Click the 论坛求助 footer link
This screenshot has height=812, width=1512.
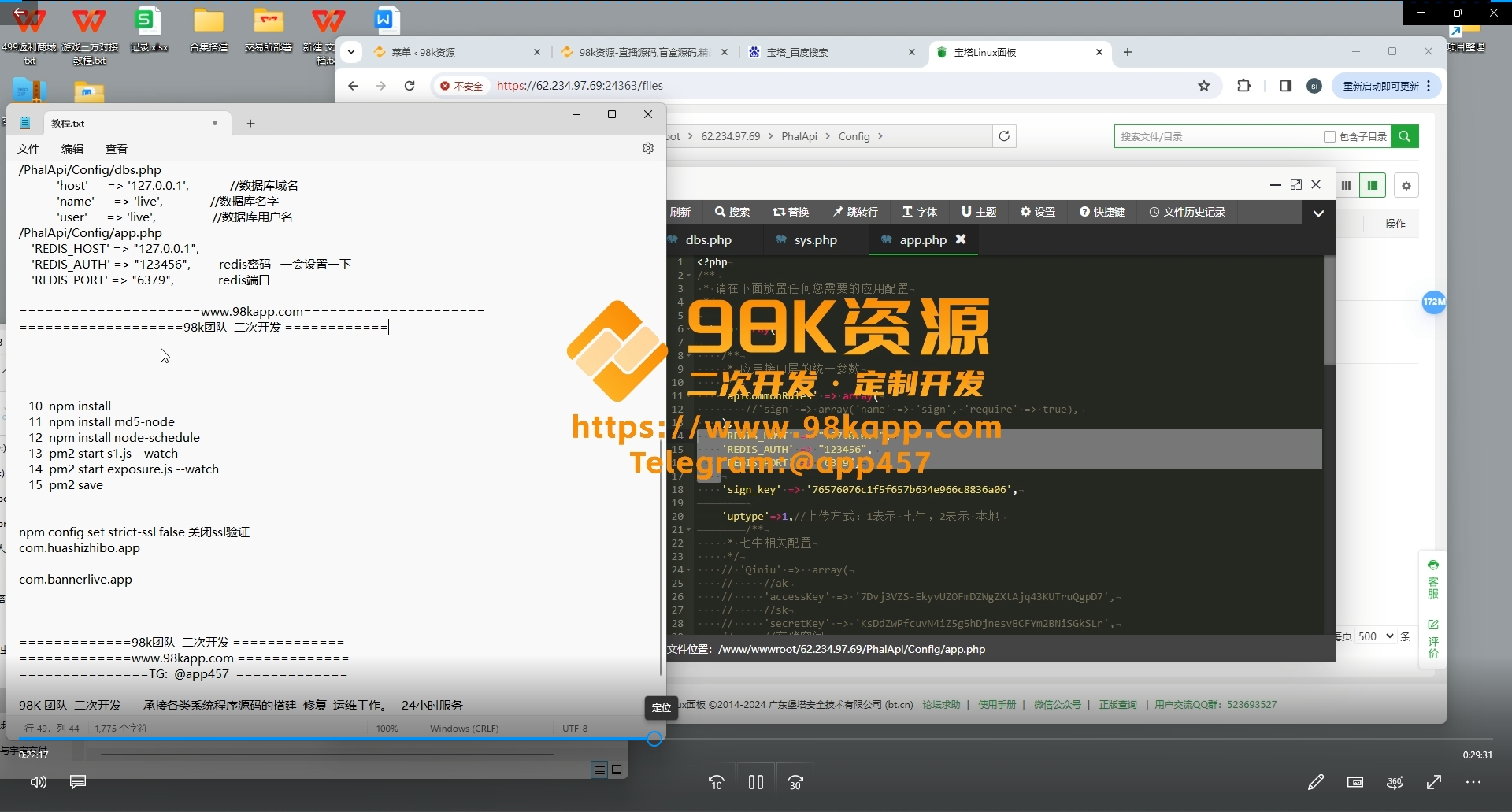[941, 705]
